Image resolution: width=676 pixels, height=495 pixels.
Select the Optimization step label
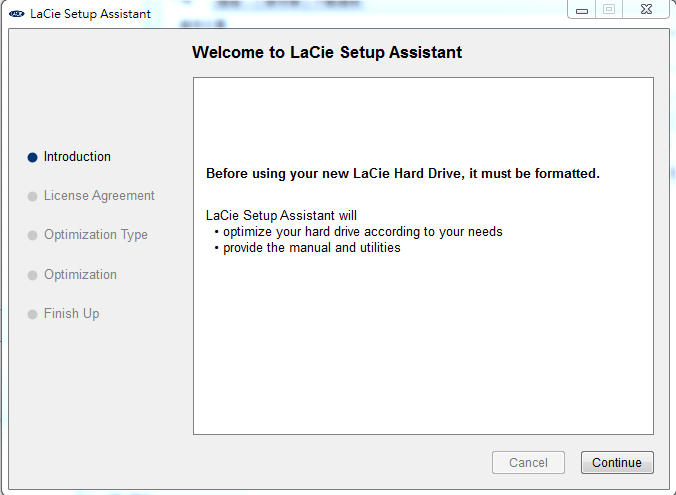pyautogui.click(x=80, y=275)
